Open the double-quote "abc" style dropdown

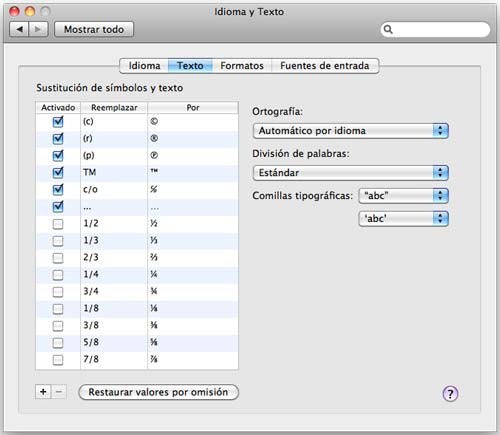pos(403,196)
